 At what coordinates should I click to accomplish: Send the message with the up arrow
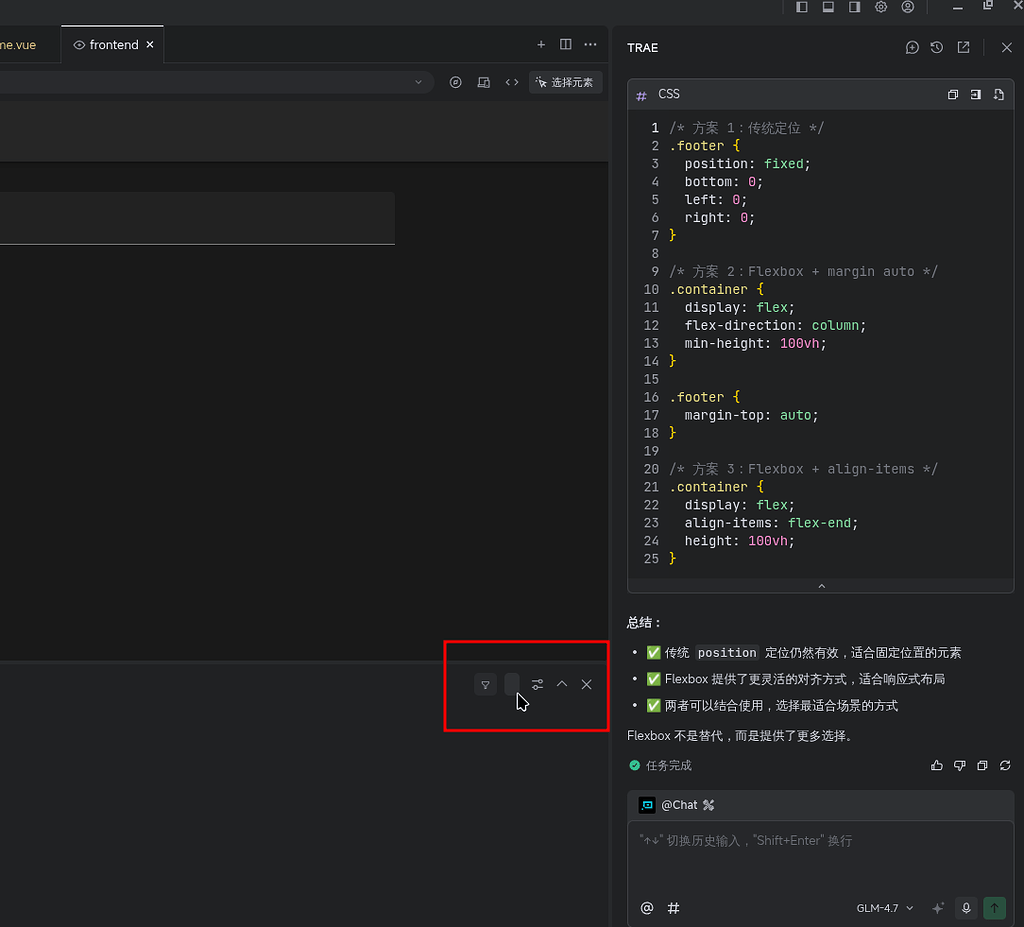click(x=995, y=908)
